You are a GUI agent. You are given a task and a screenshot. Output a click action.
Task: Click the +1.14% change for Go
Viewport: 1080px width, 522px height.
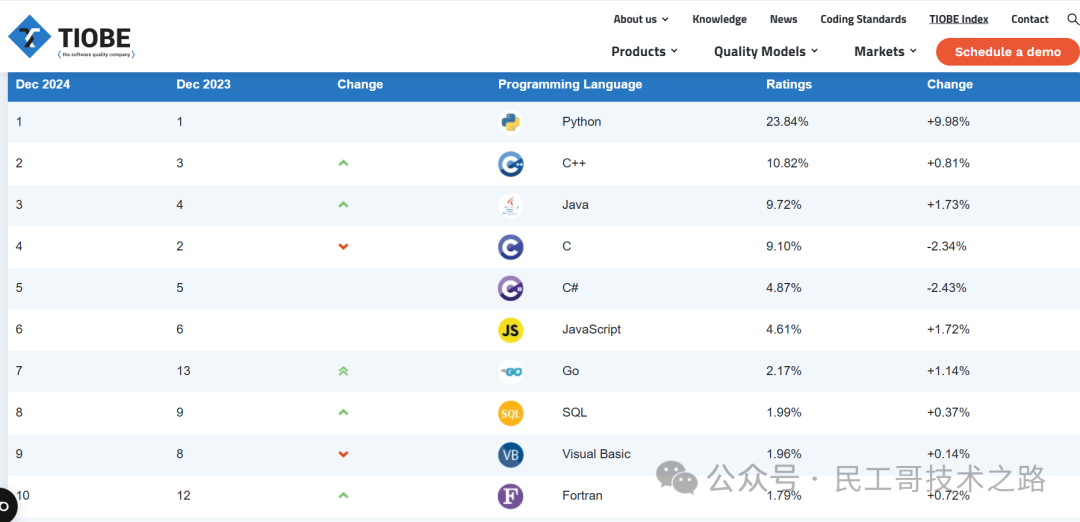(x=948, y=370)
